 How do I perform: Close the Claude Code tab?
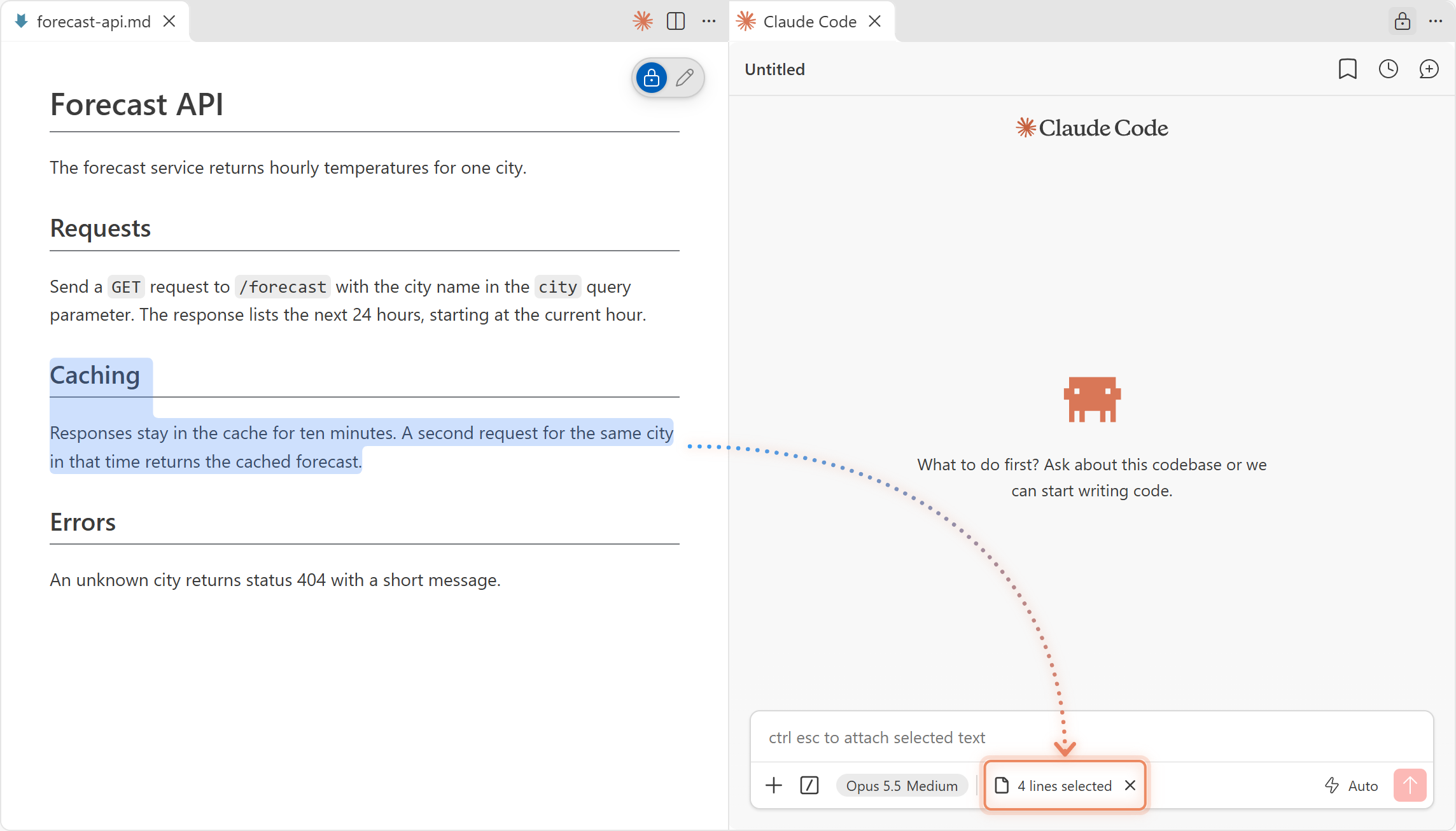(875, 22)
